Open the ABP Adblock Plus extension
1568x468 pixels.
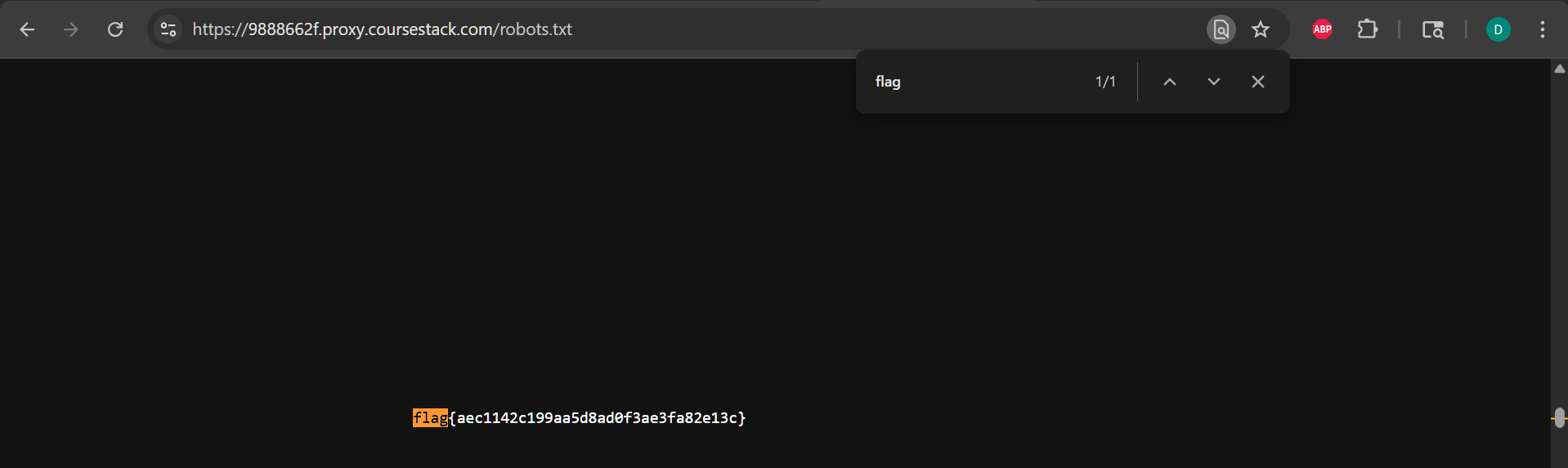[x=1322, y=29]
